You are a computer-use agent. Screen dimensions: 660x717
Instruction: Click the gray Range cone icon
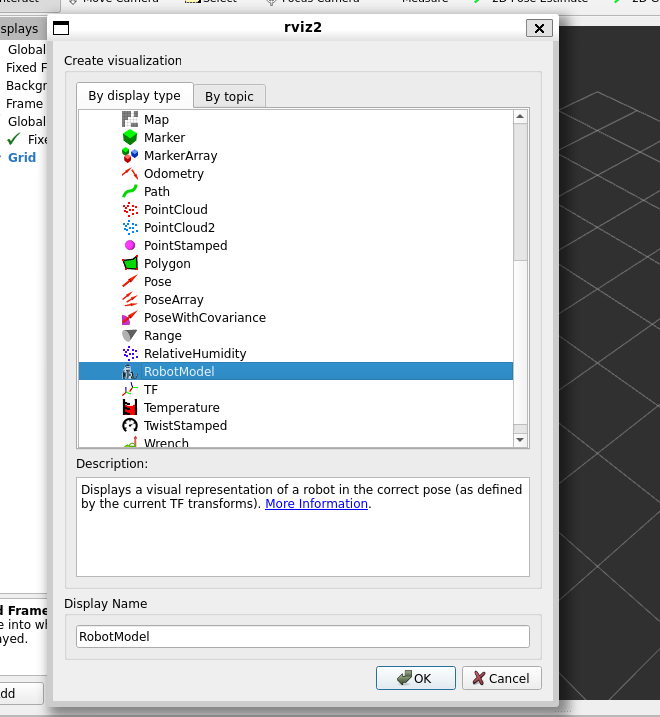130,335
